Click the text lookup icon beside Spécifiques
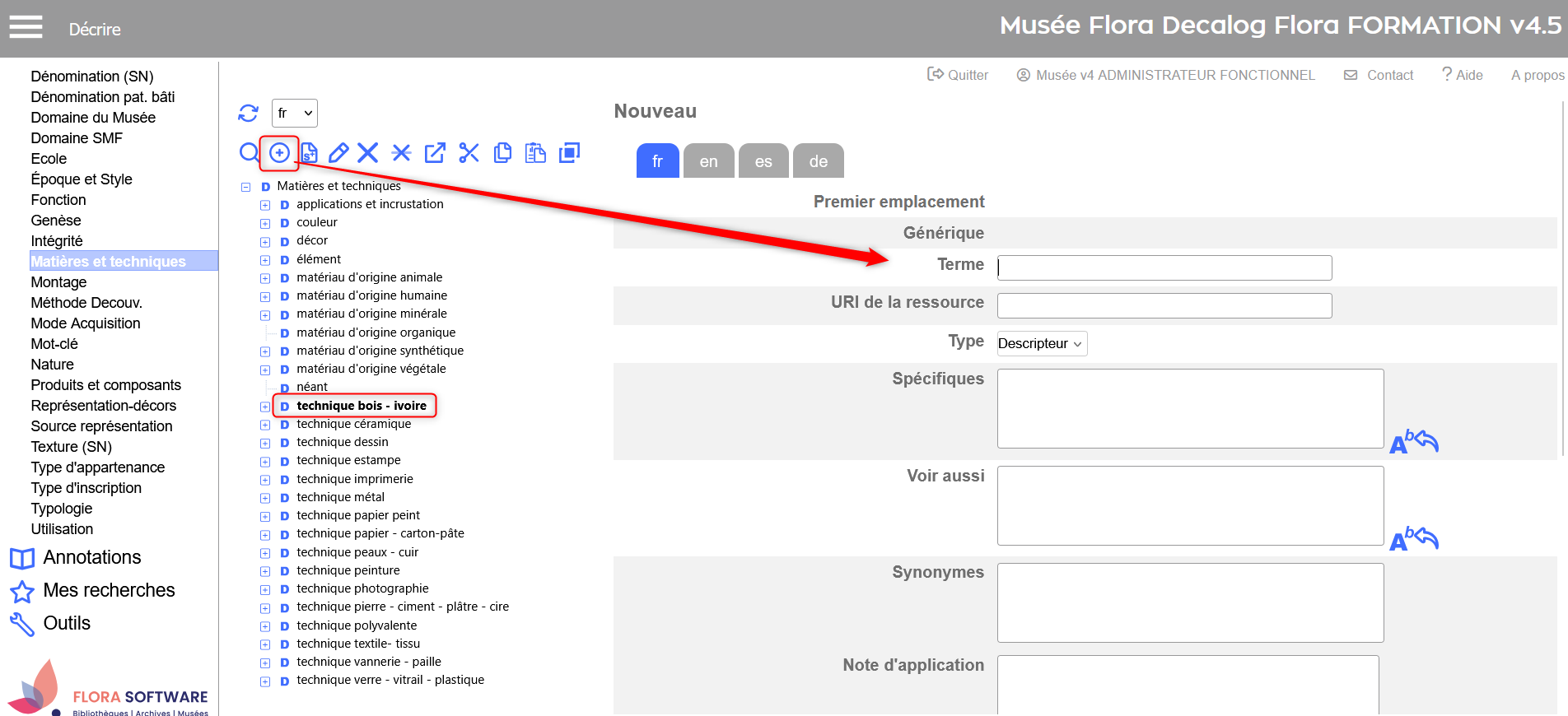This screenshot has height=716, width=1568. 1413,442
